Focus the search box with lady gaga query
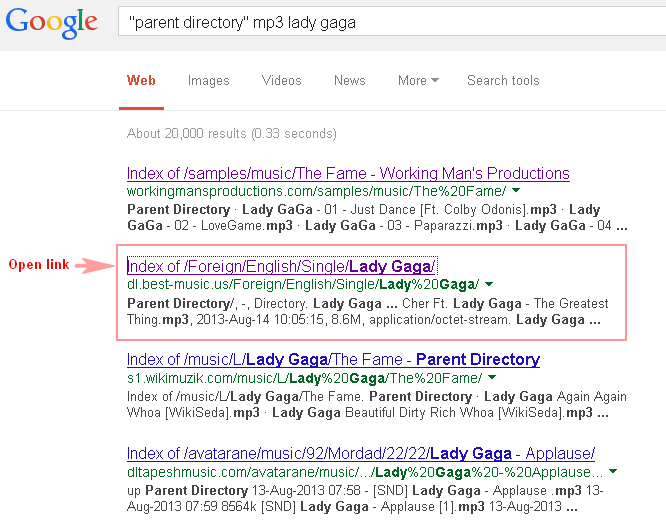Image resolution: width=666 pixels, height=531 pixels. 392,21
